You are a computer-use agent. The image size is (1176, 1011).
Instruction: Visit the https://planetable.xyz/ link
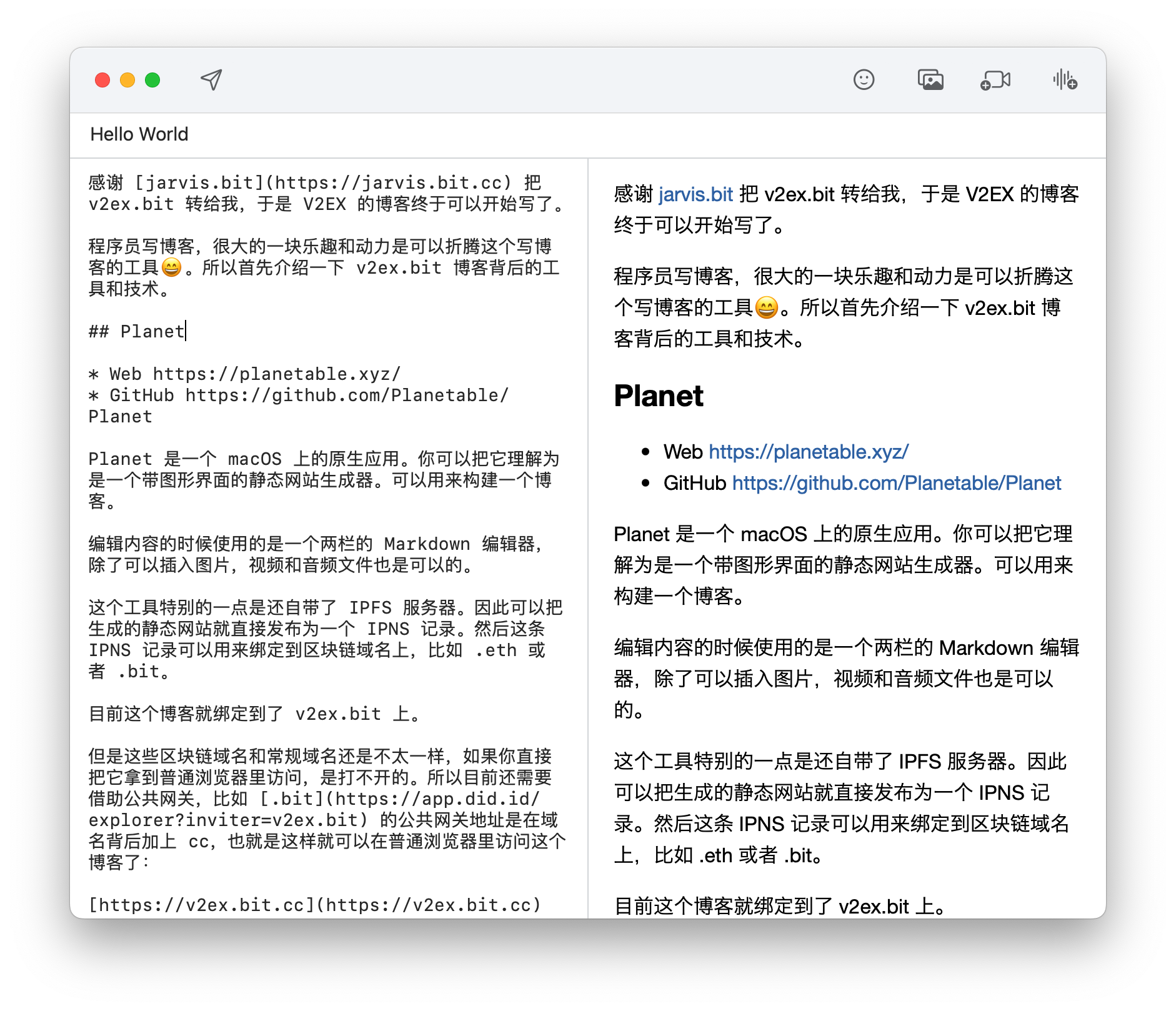coord(809,451)
